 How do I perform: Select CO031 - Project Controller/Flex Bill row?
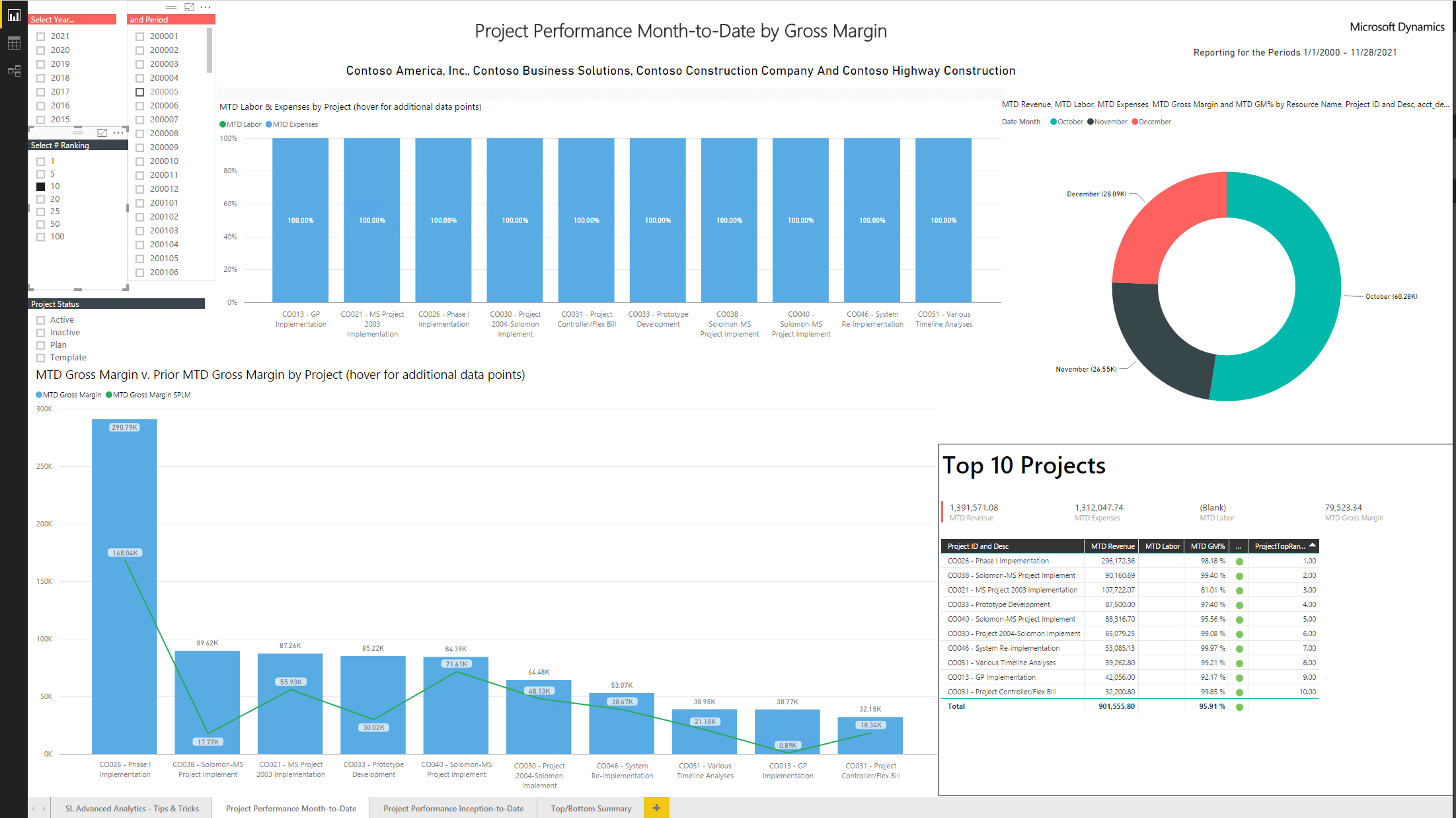click(x=1130, y=692)
